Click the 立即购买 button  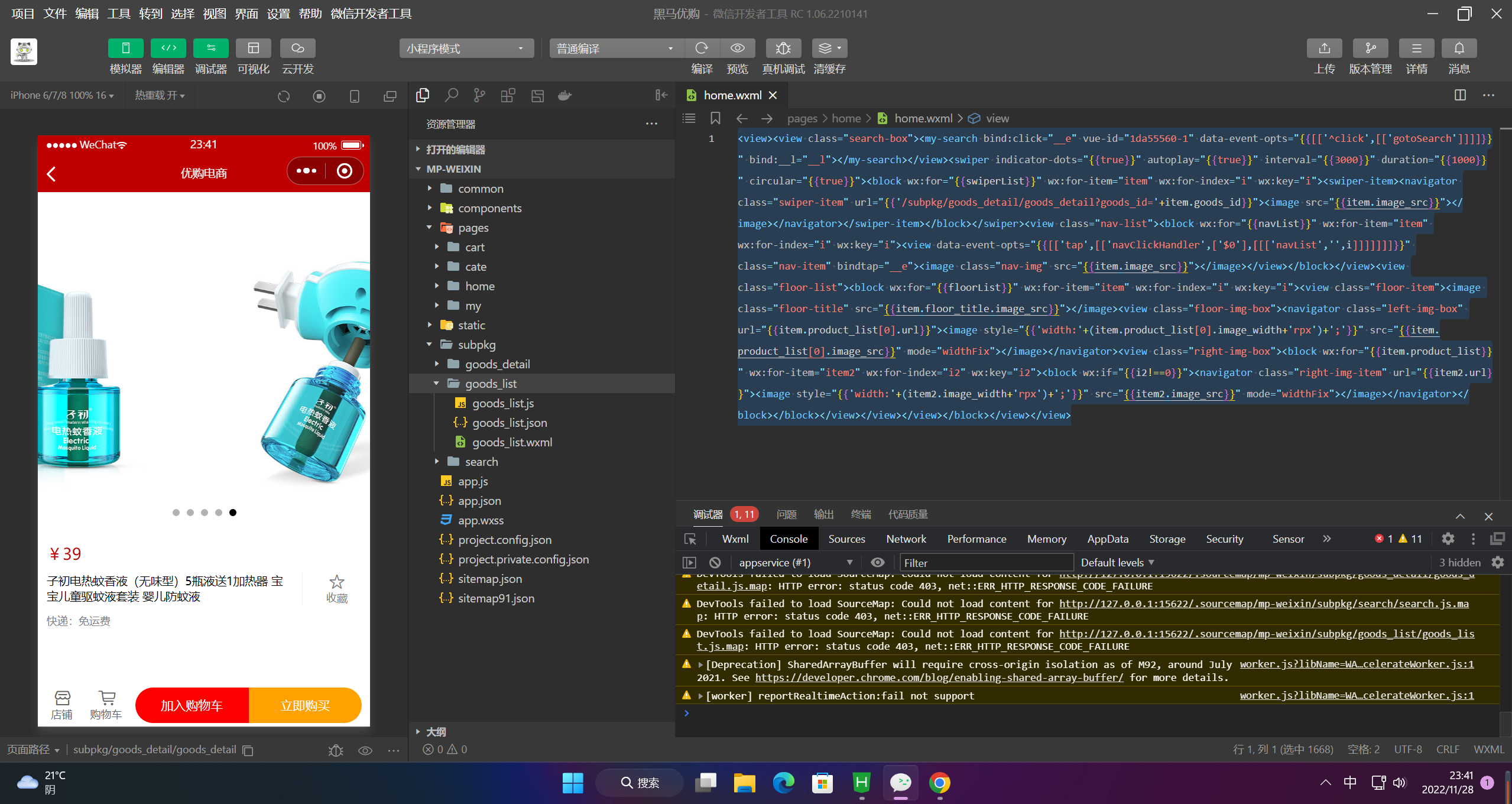(305, 705)
